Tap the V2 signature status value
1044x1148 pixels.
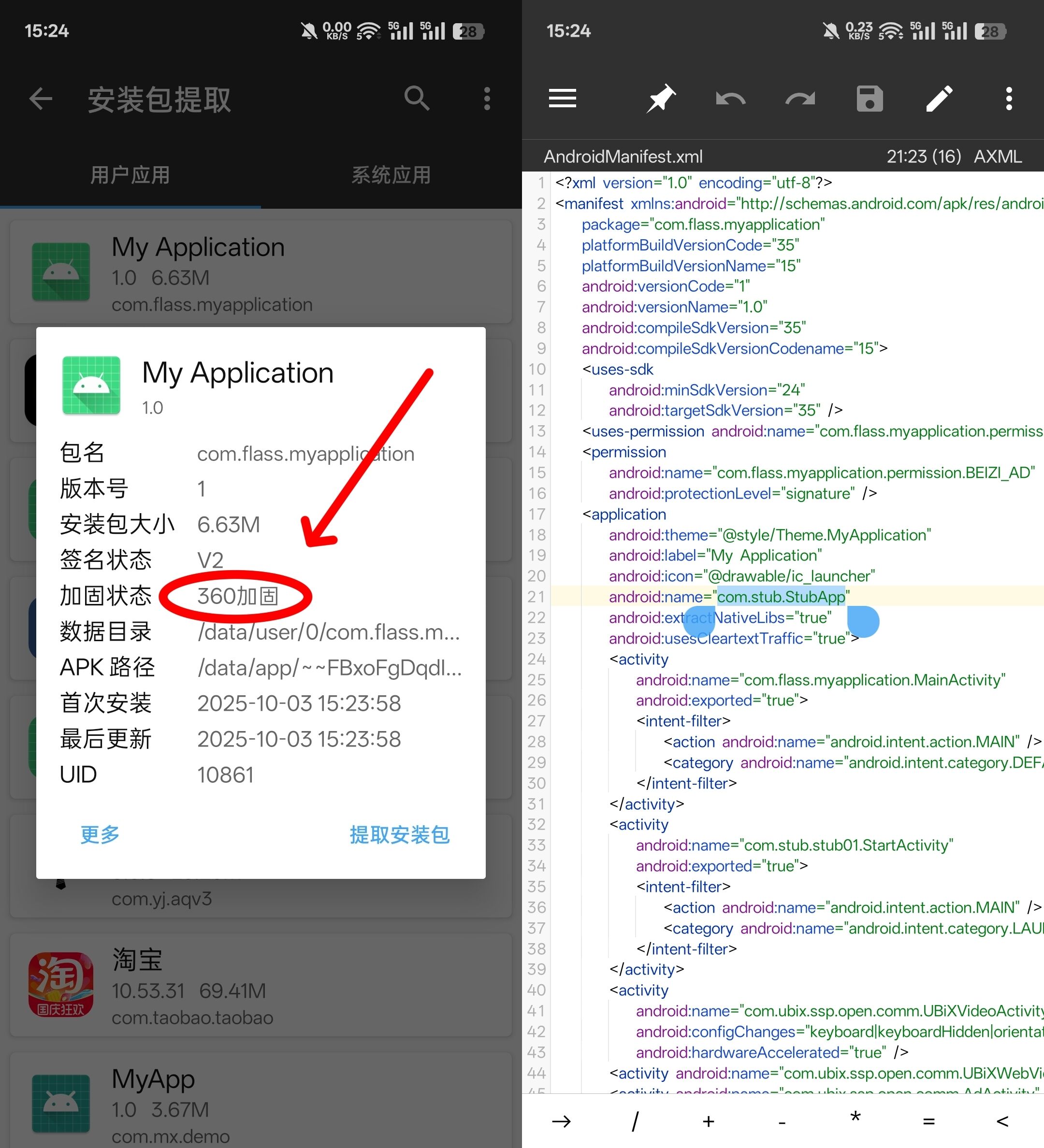(x=210, y=560)
